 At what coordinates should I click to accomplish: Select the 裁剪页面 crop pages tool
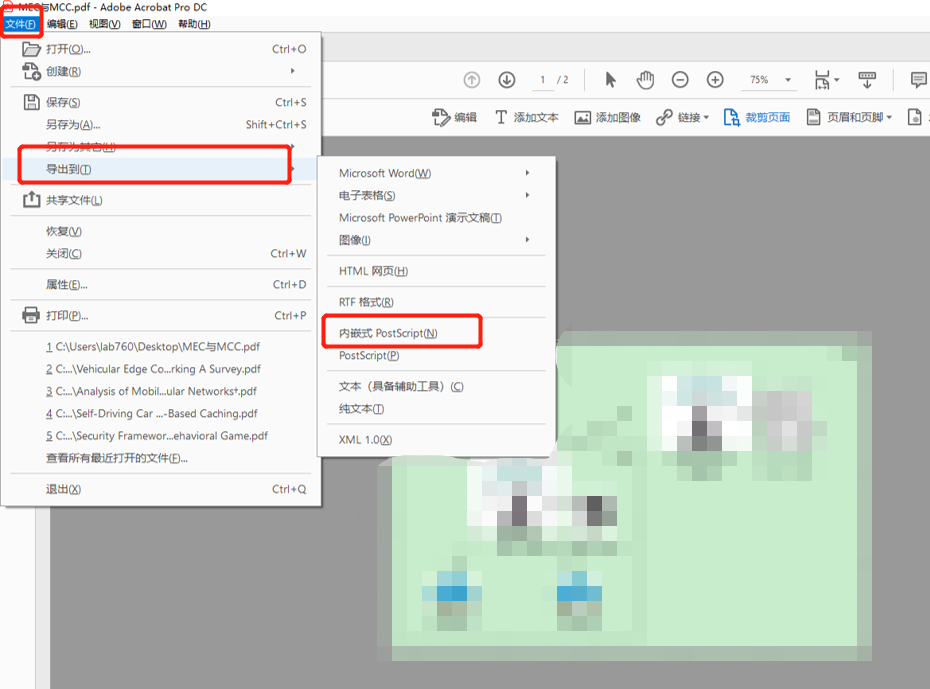click(756, 117)
